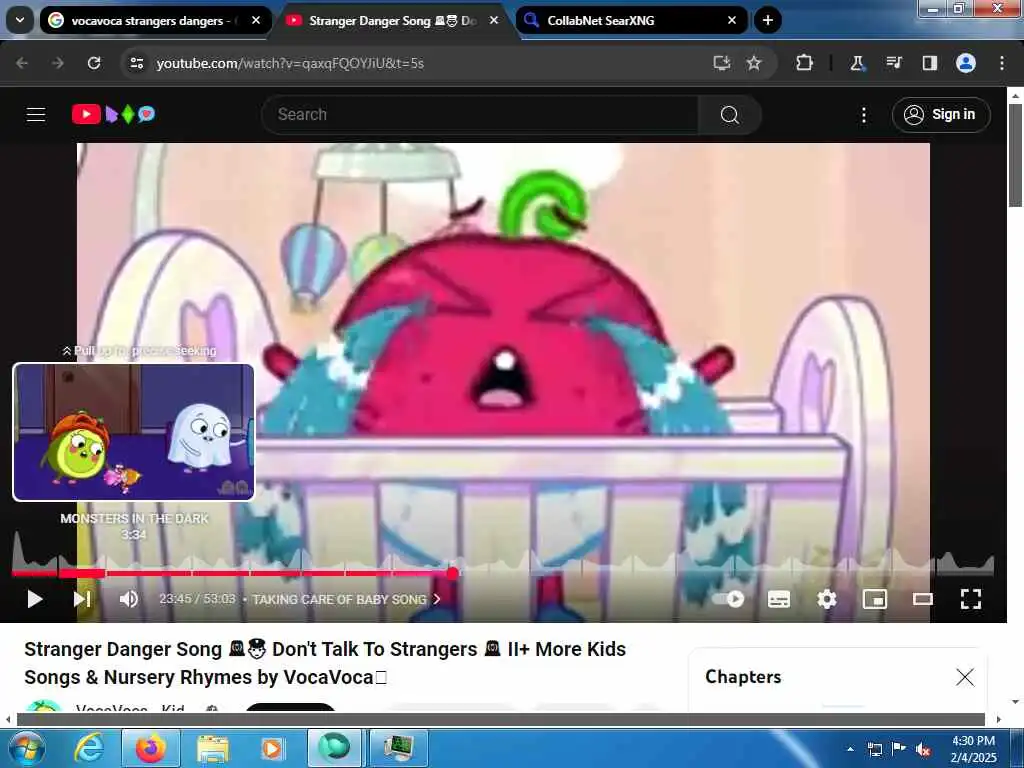Close the vocavoca strangers dangers tab

click(x=256, y=20)
